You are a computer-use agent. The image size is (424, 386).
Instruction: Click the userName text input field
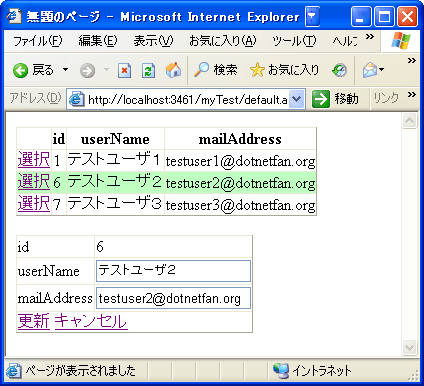tap(173, 271)
